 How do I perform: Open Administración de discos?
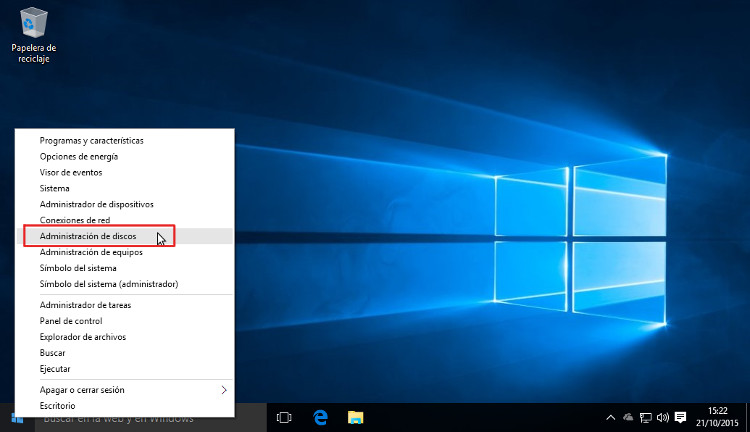tap(124, 236)
